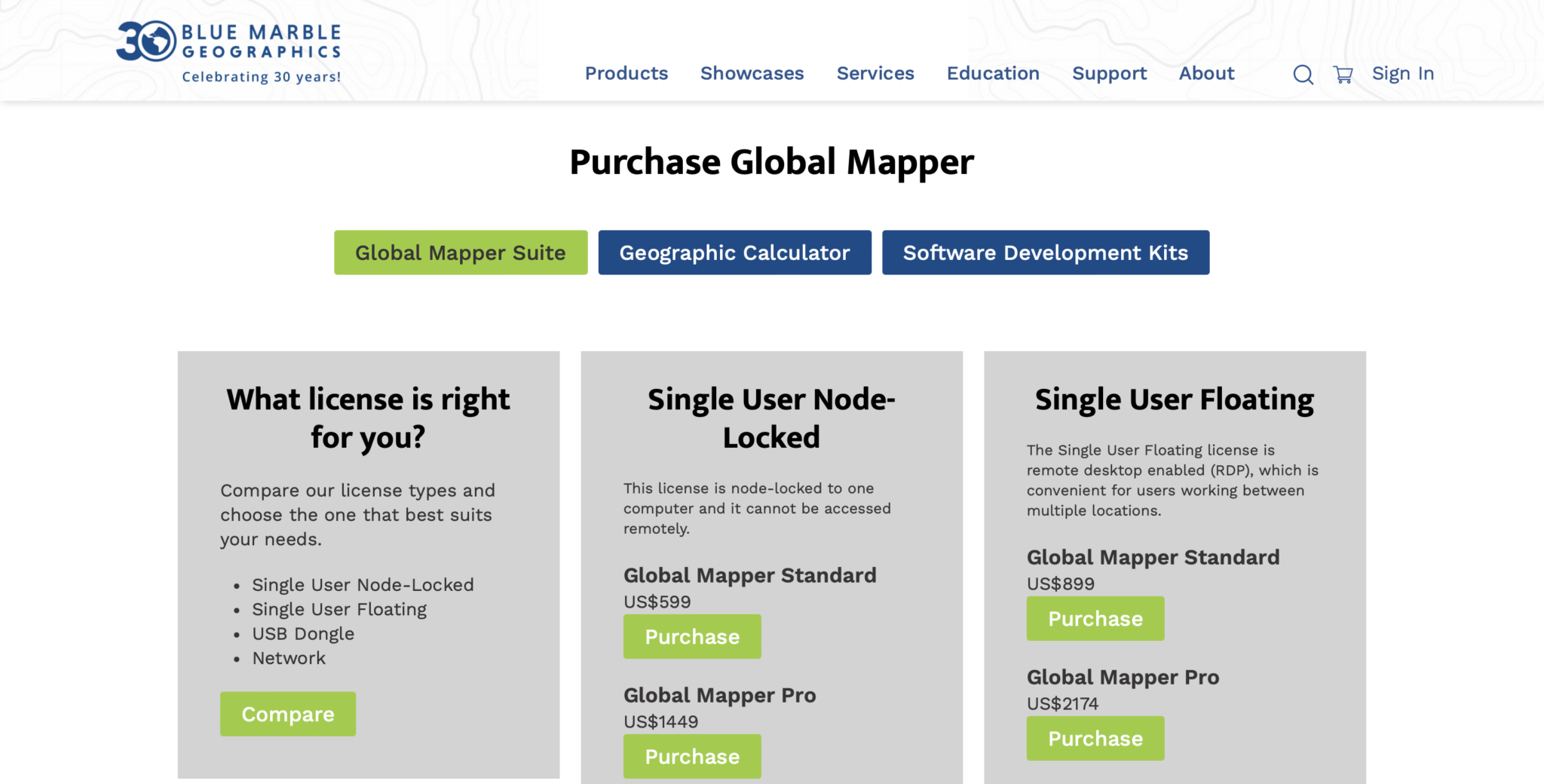This screenshot has width=1544, height=784.
Task: Click the Purchase Global Mapper page heading
Action: pos(771,161)
